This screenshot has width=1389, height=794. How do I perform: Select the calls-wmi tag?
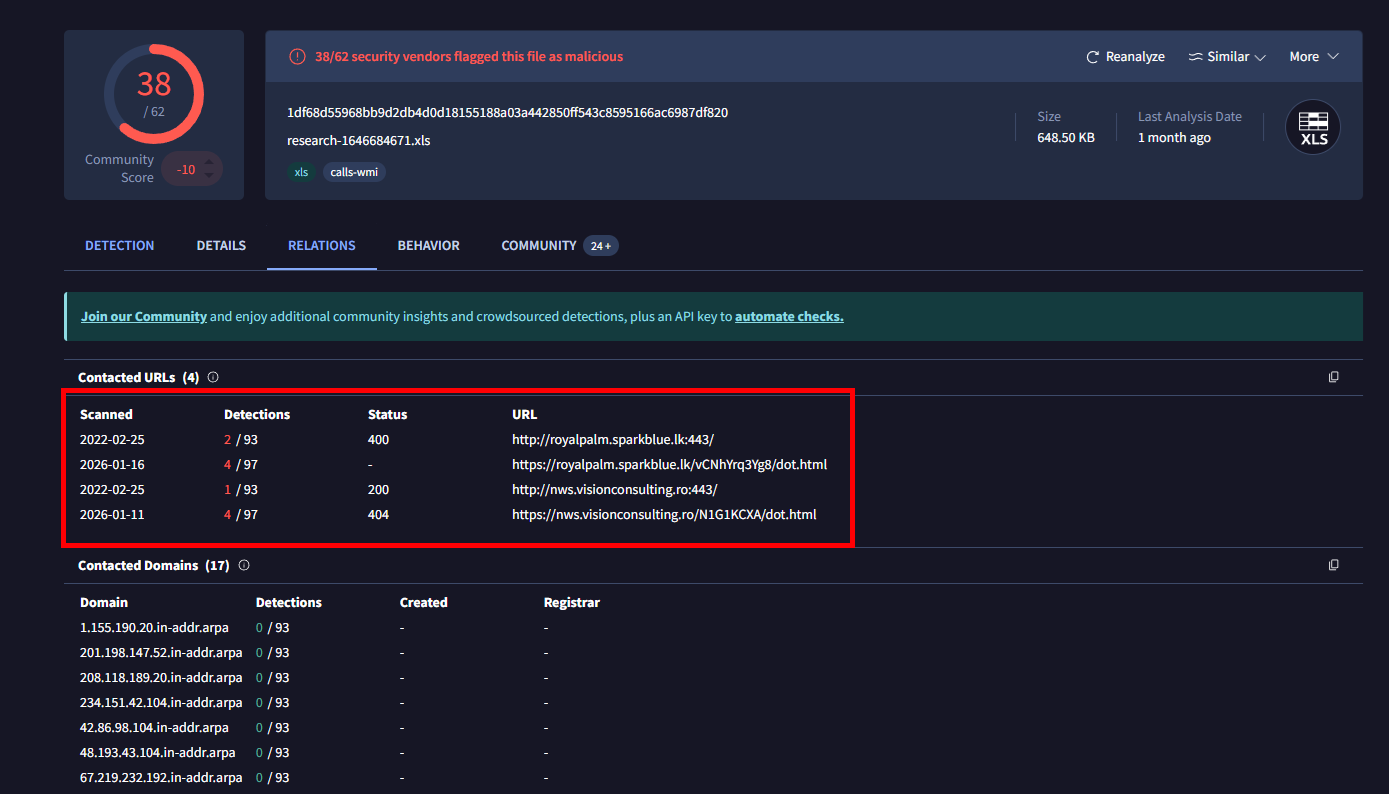(x=354, y=172)
